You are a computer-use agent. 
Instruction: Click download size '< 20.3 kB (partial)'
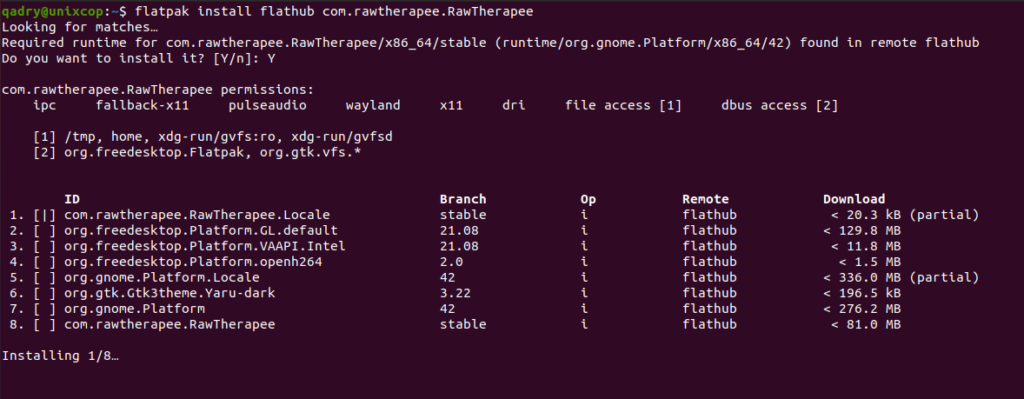(x=905, y=215)
